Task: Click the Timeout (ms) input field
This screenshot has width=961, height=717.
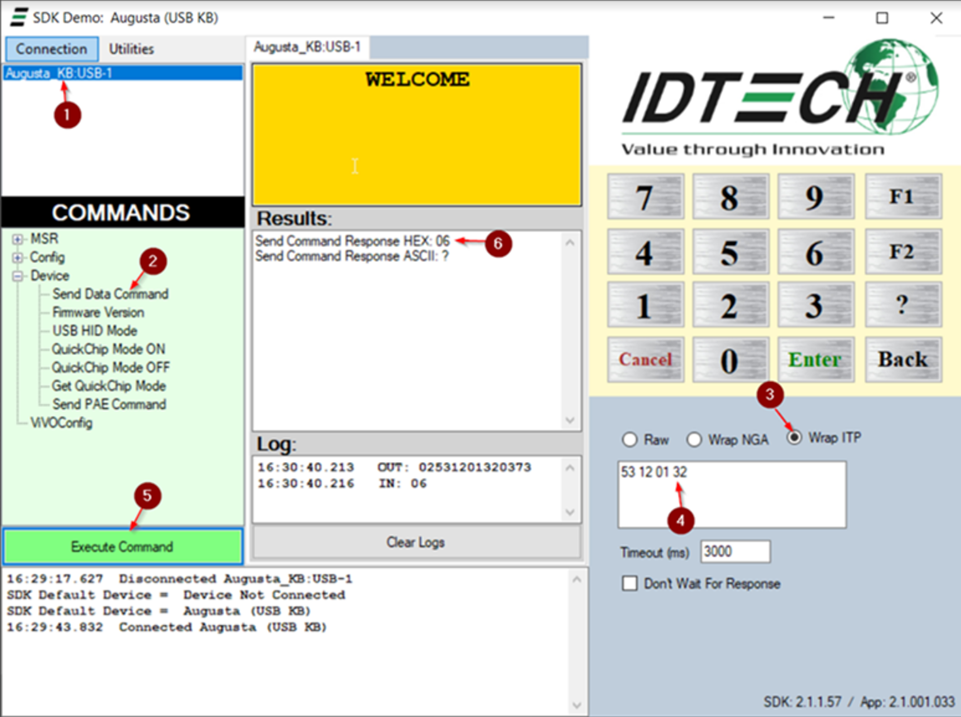Action: (735, 552)
